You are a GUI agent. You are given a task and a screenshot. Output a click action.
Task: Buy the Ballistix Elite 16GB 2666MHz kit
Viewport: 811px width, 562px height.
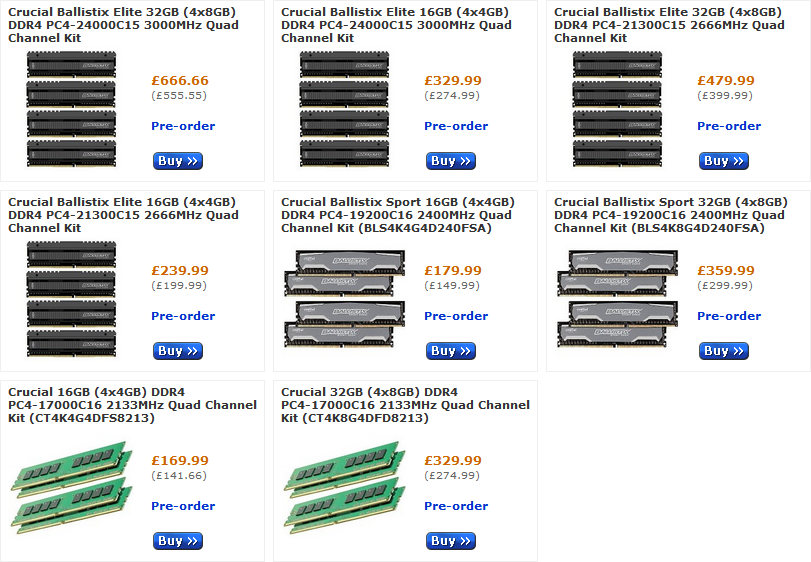coord(178,351)
